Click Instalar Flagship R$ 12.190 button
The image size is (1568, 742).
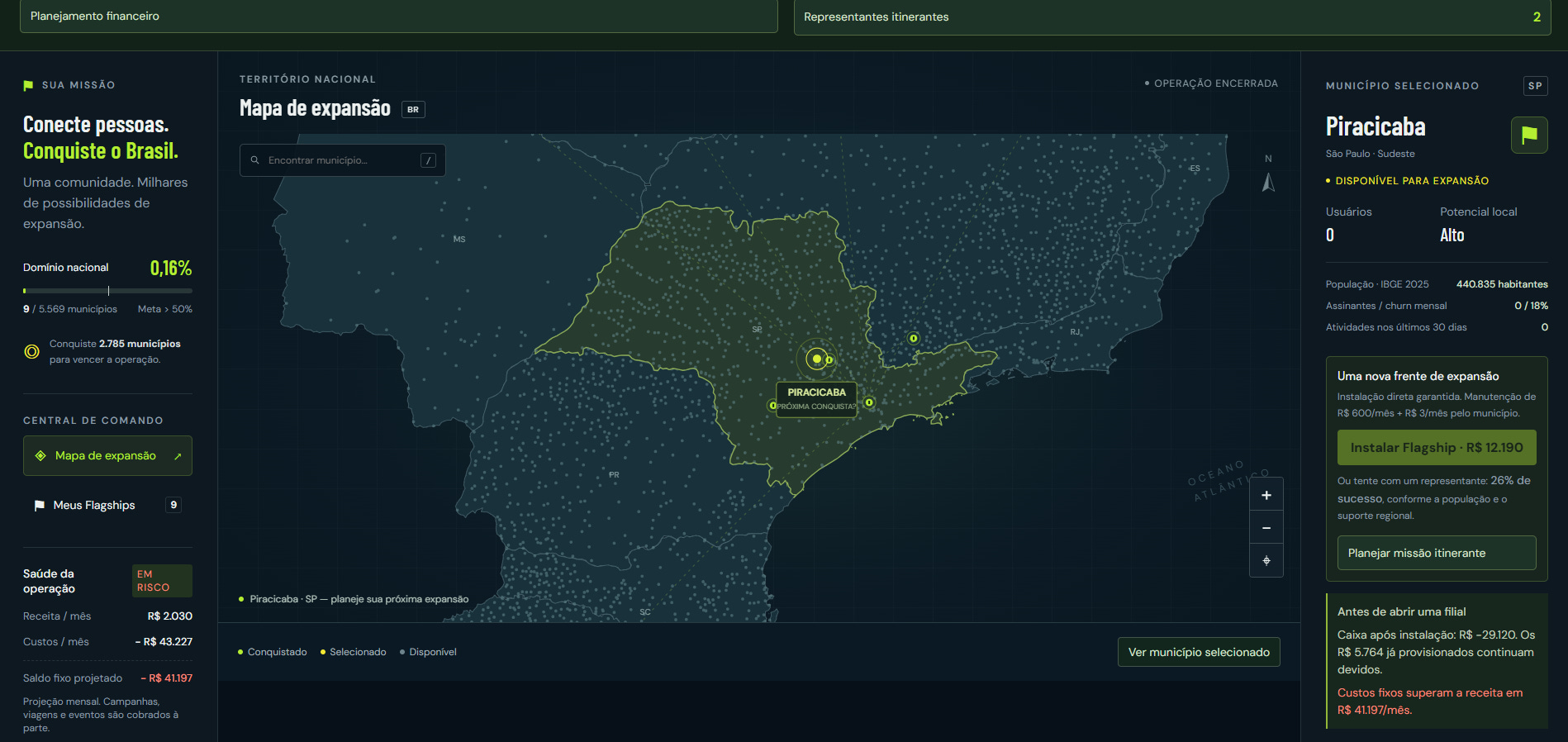(1437, 447)
